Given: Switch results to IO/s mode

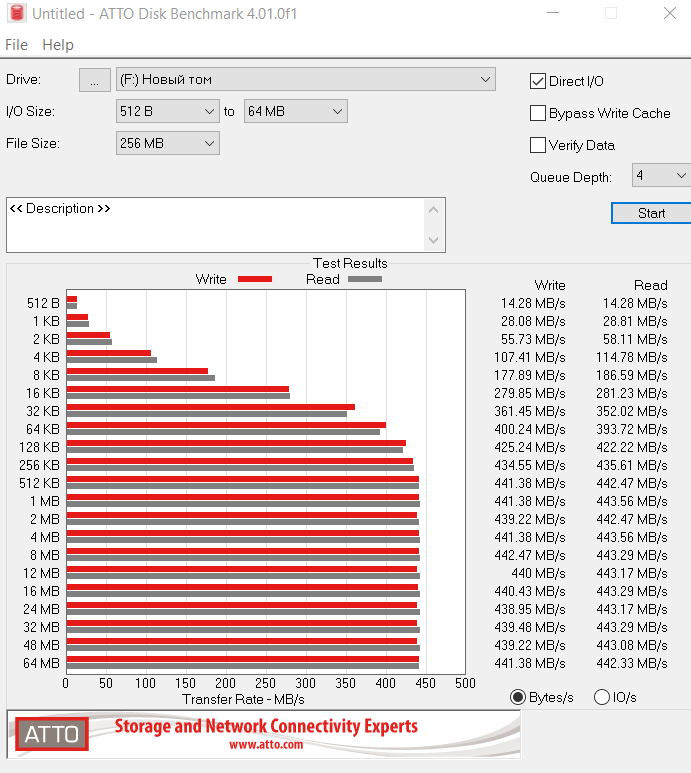Looking at the screenshot, I should [x=602, y=697].
